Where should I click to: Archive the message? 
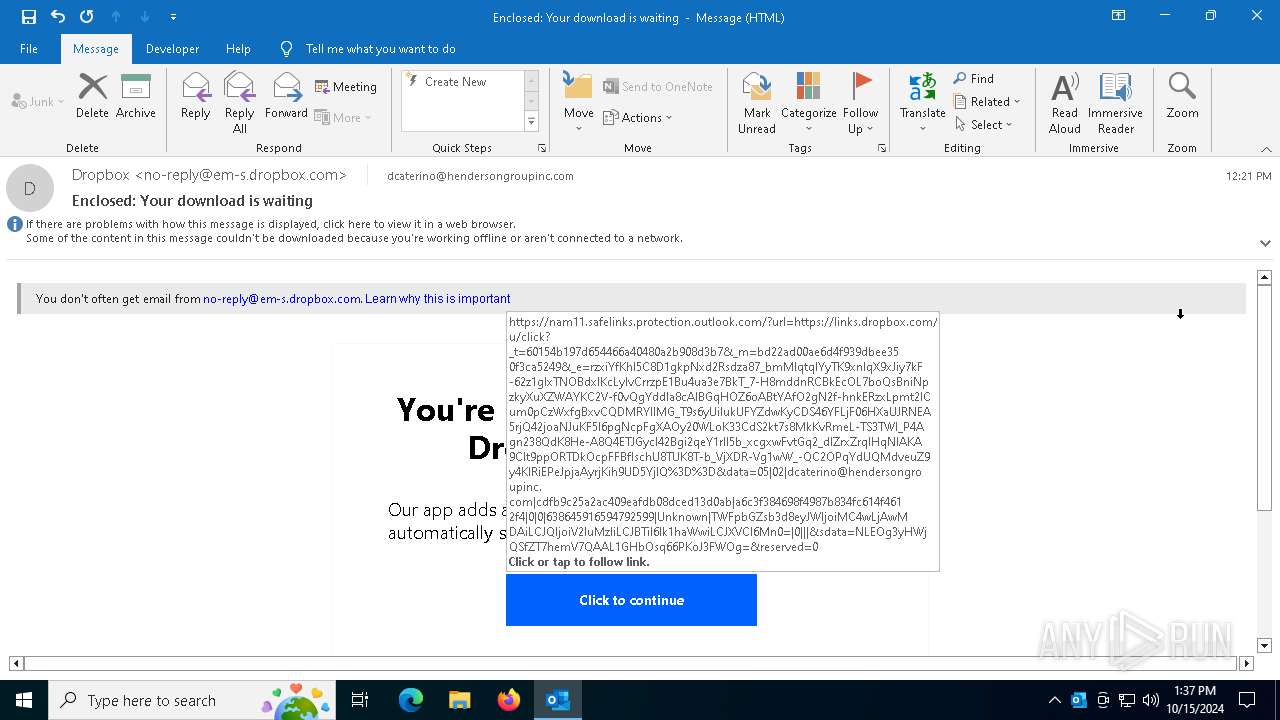pos(136,96)
